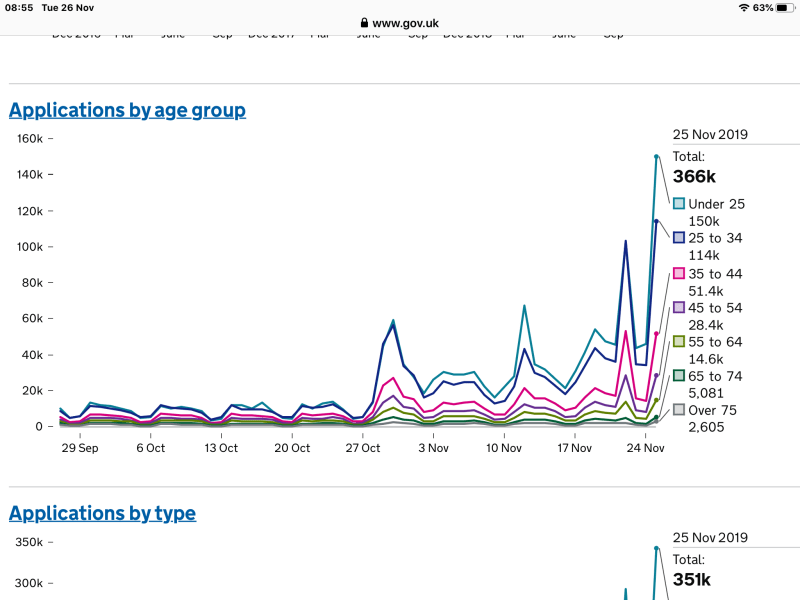Select the Under 25 legend swatch

click(679, 204)
